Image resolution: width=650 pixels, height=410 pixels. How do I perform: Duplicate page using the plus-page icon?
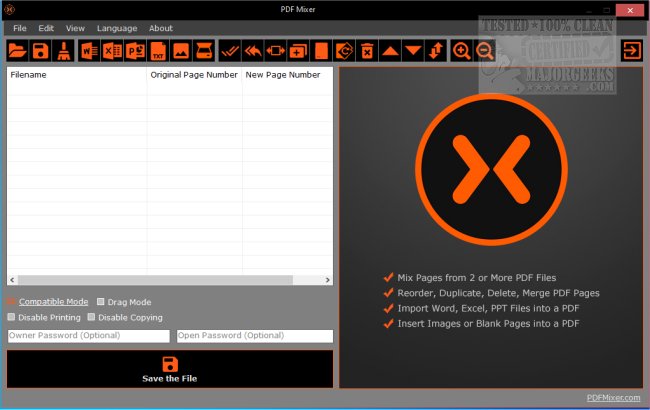[298, 51]
